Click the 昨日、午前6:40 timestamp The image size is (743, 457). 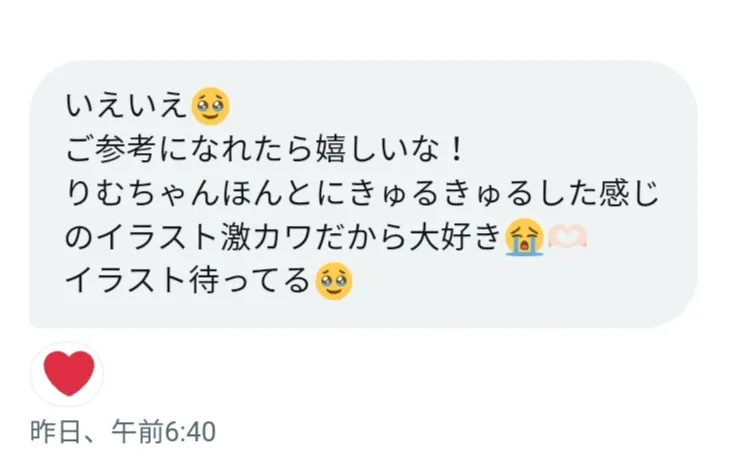[123, 432]
